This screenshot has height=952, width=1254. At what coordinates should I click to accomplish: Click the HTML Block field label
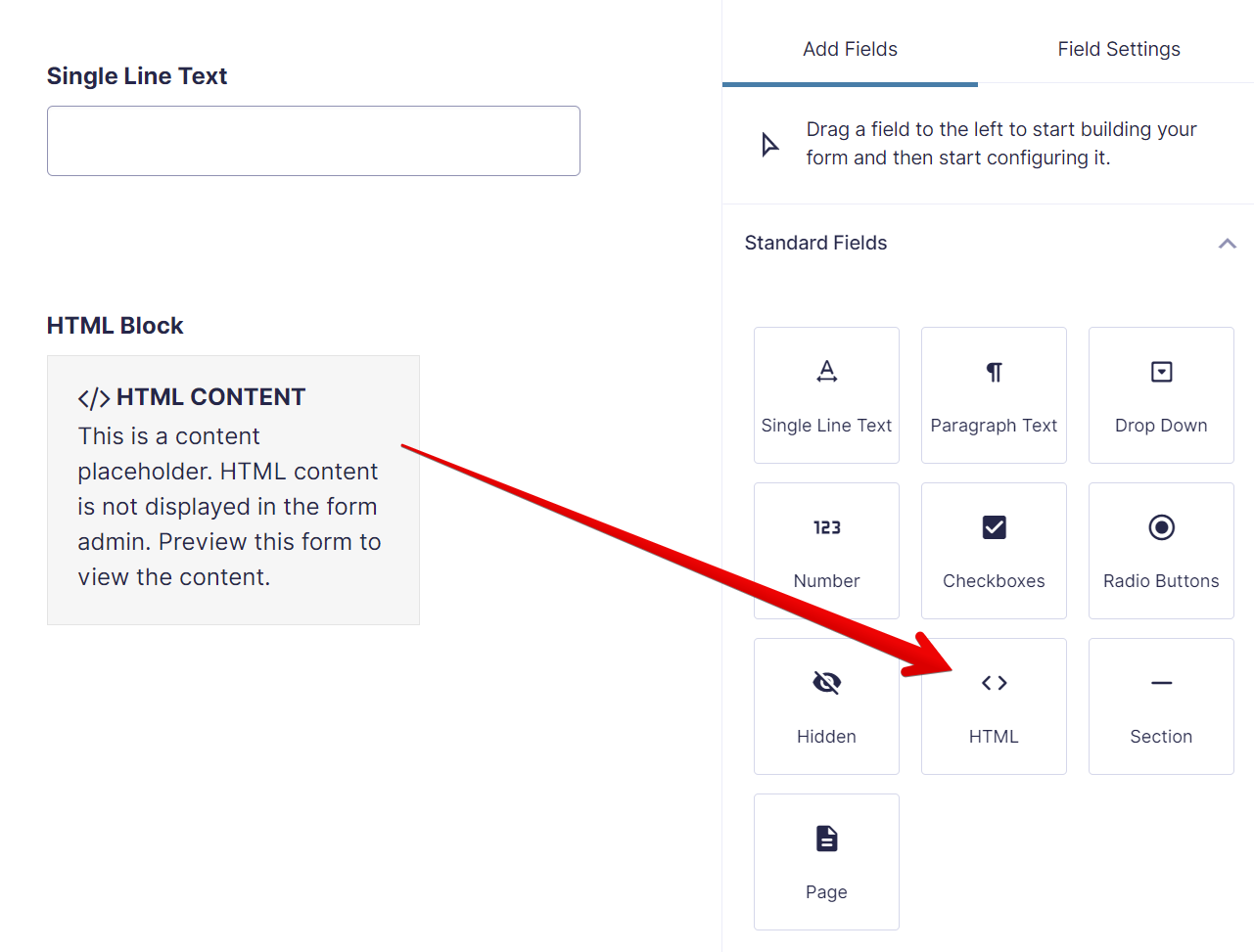(116, 326)
